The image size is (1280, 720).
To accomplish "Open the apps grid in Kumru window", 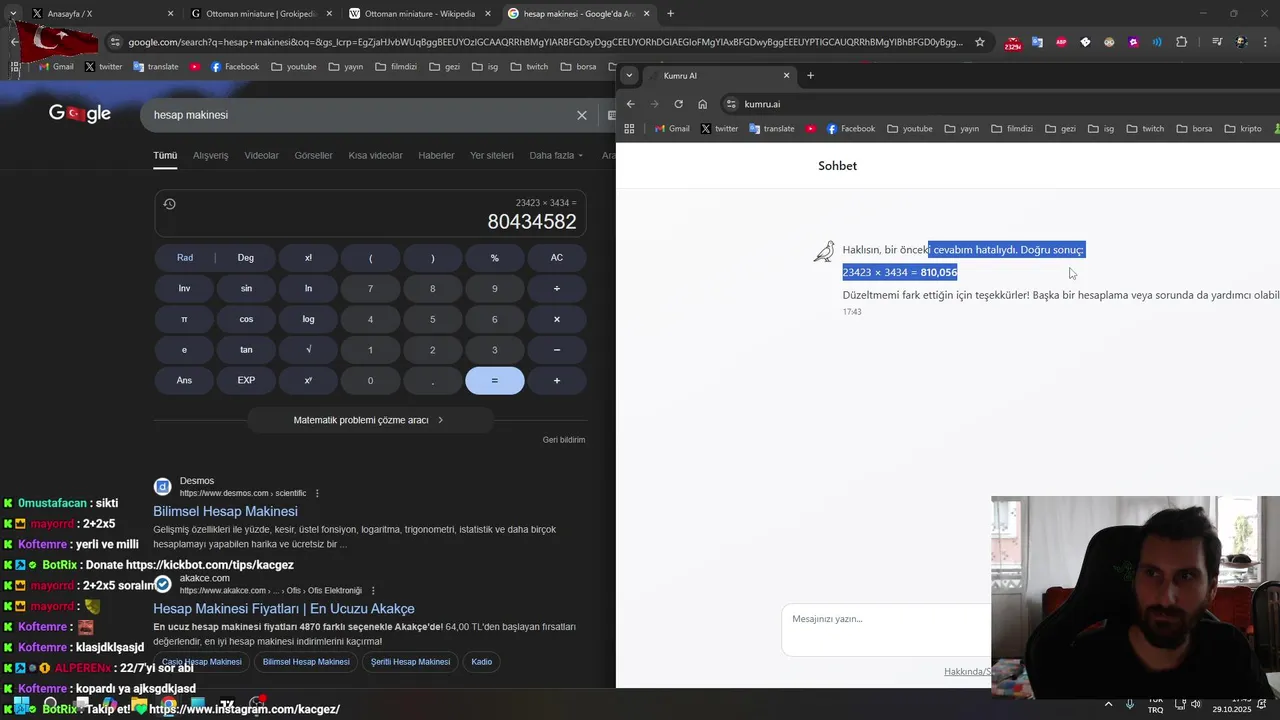I will click(x=629, y=128).
